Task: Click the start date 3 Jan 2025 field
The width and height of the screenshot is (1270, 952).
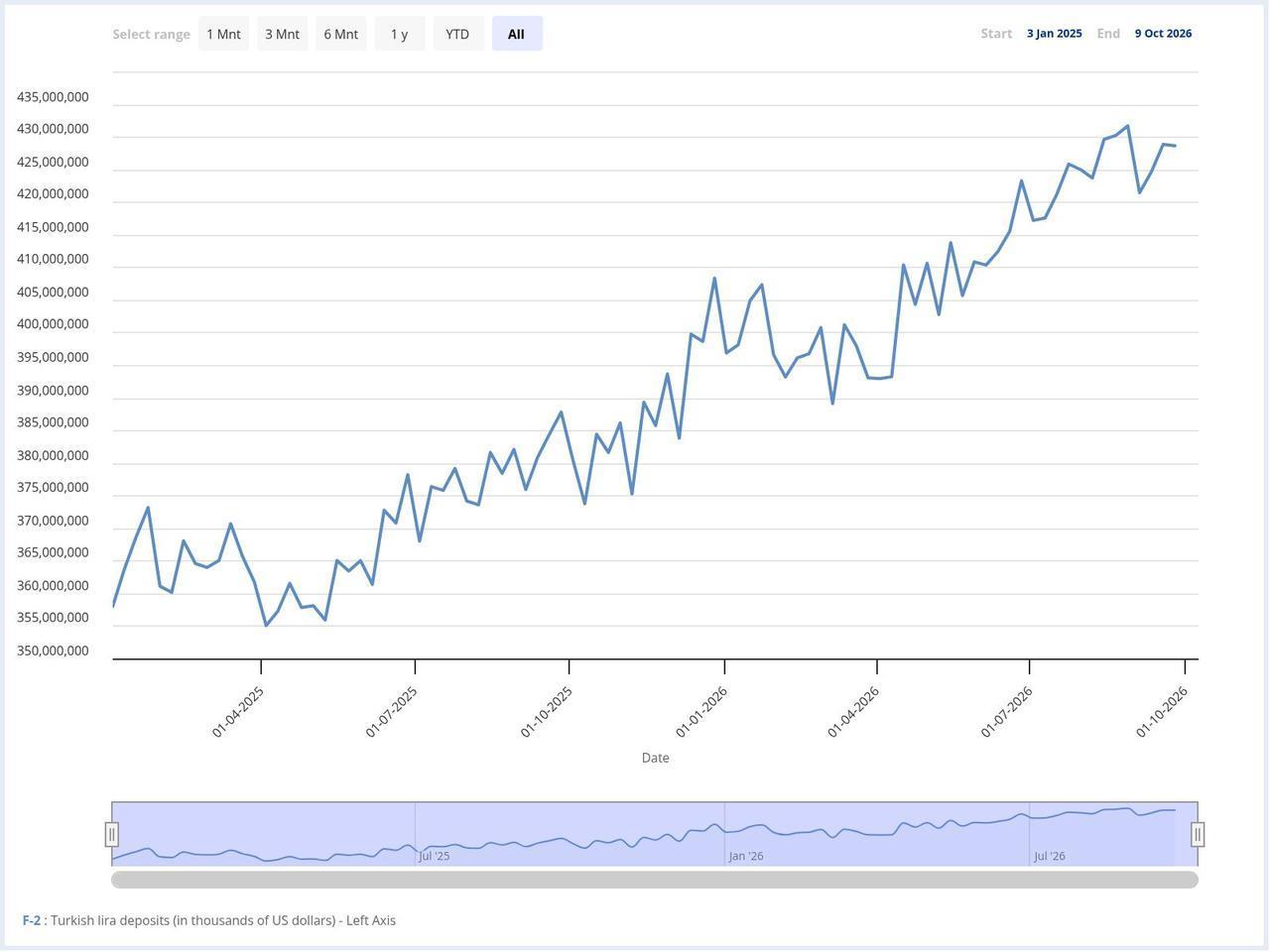Action: (x=1055, y=34)
